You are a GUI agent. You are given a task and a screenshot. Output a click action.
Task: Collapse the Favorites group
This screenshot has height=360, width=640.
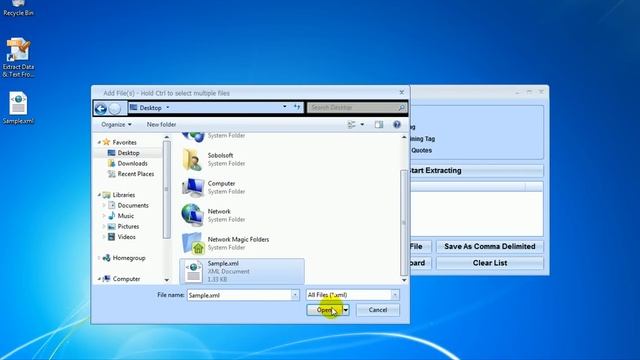(x=99, y=142)
